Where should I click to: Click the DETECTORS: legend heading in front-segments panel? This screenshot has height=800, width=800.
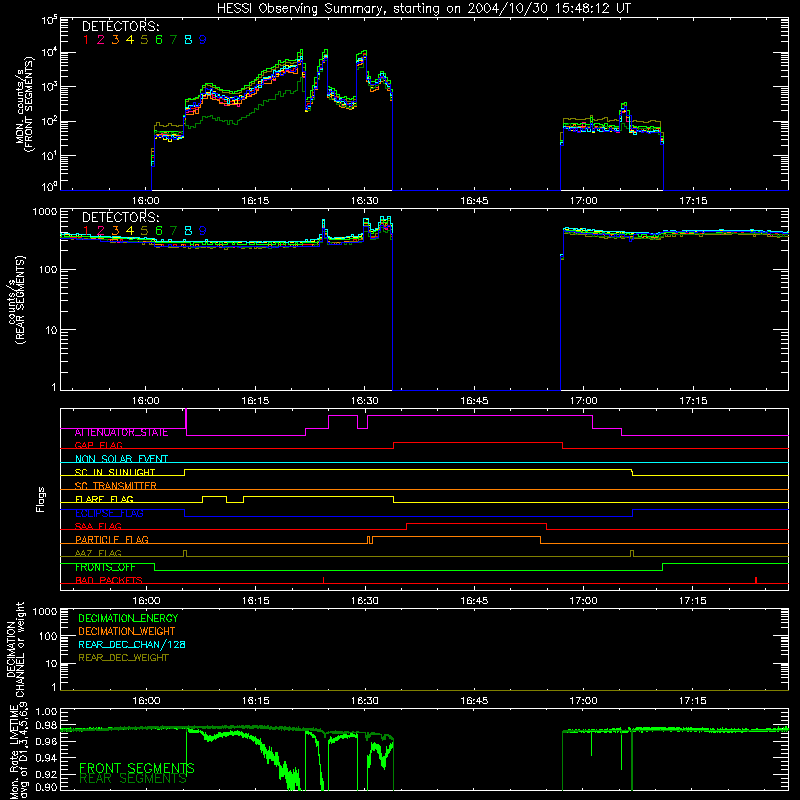[120, 27]
